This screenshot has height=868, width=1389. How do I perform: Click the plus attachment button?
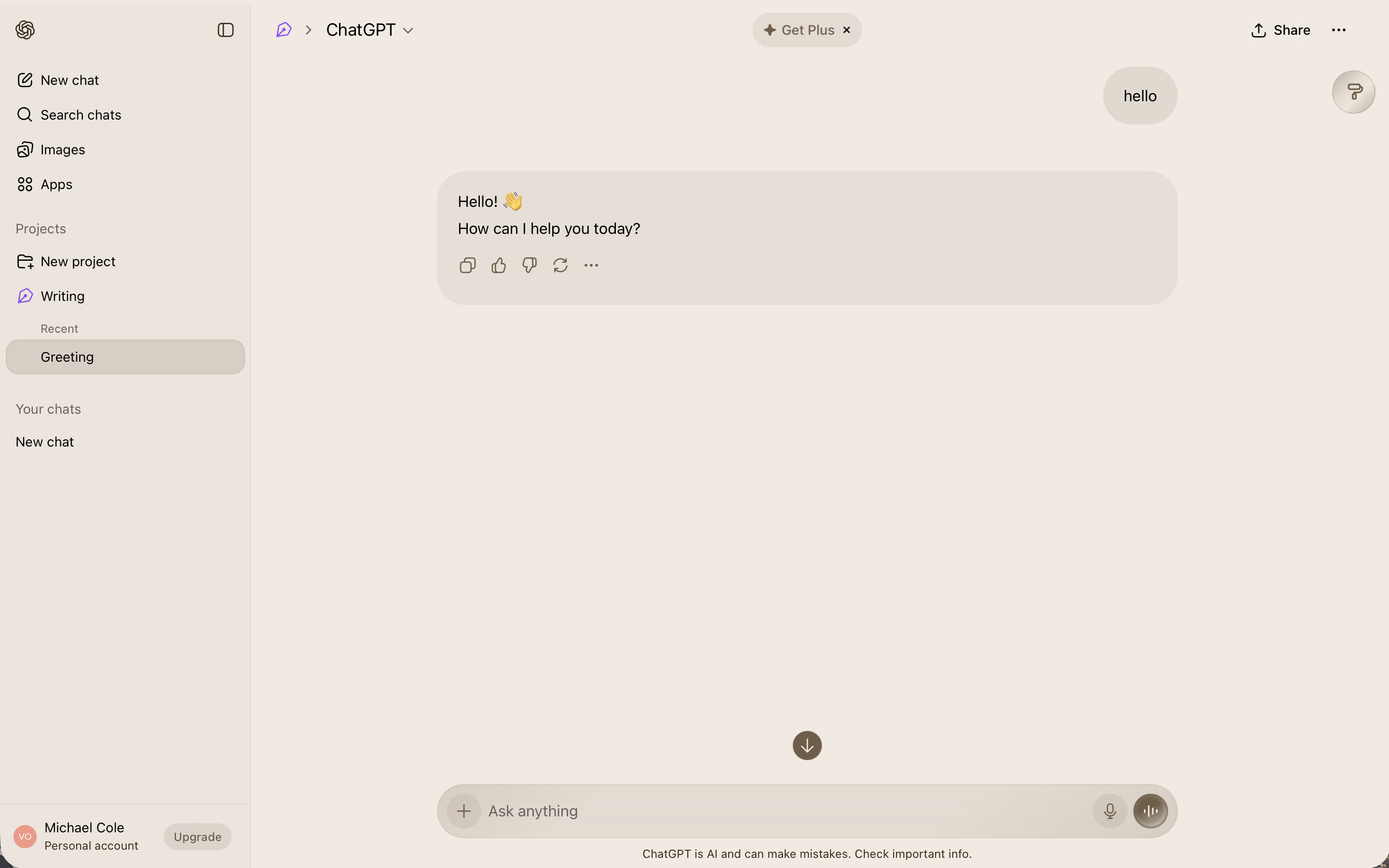point(464,811)
